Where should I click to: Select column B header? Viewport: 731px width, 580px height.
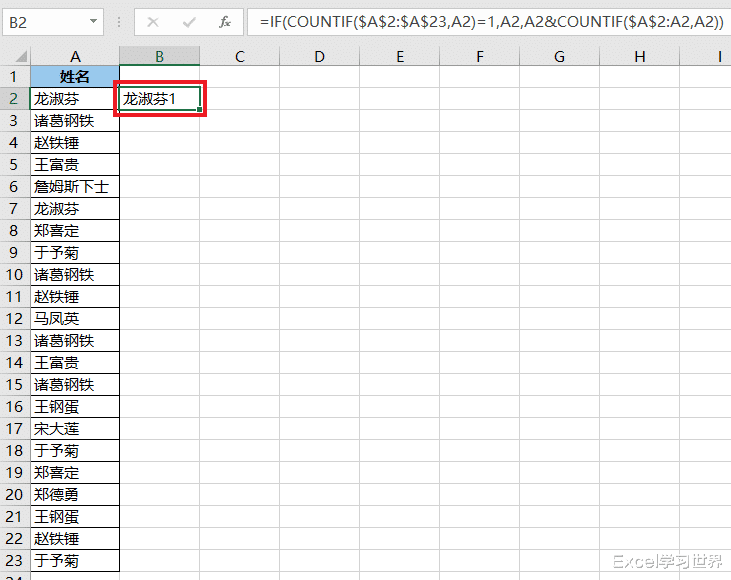tap(159, 56)
